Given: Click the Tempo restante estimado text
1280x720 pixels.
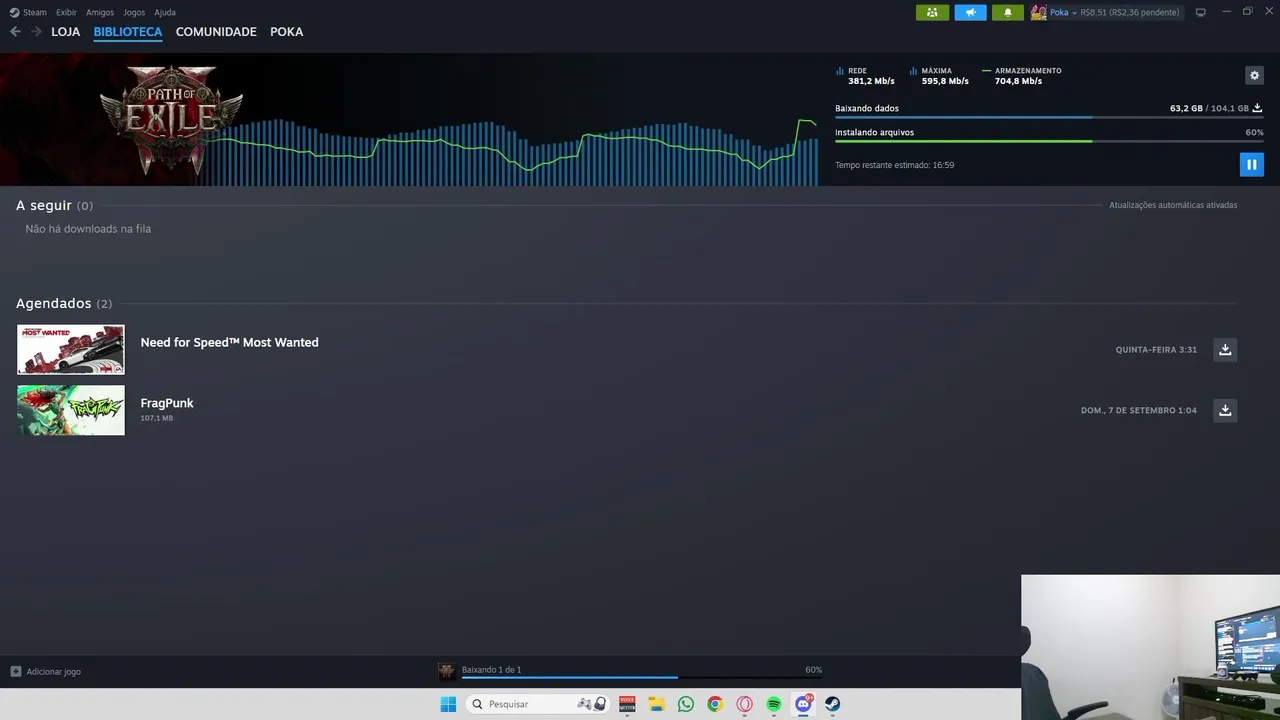Looking at the screenshot, I should pos(895,165).
